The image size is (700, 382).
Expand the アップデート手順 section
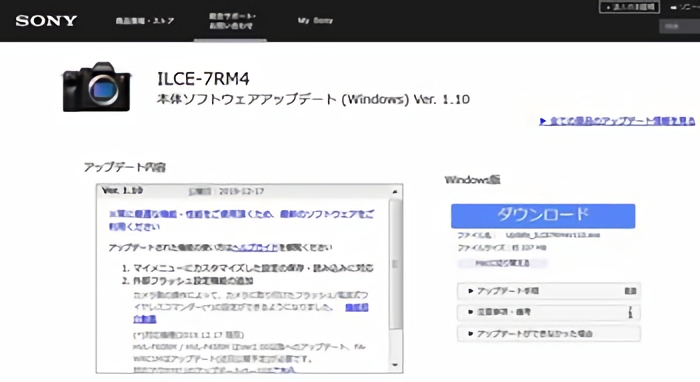tap(549, 291)
